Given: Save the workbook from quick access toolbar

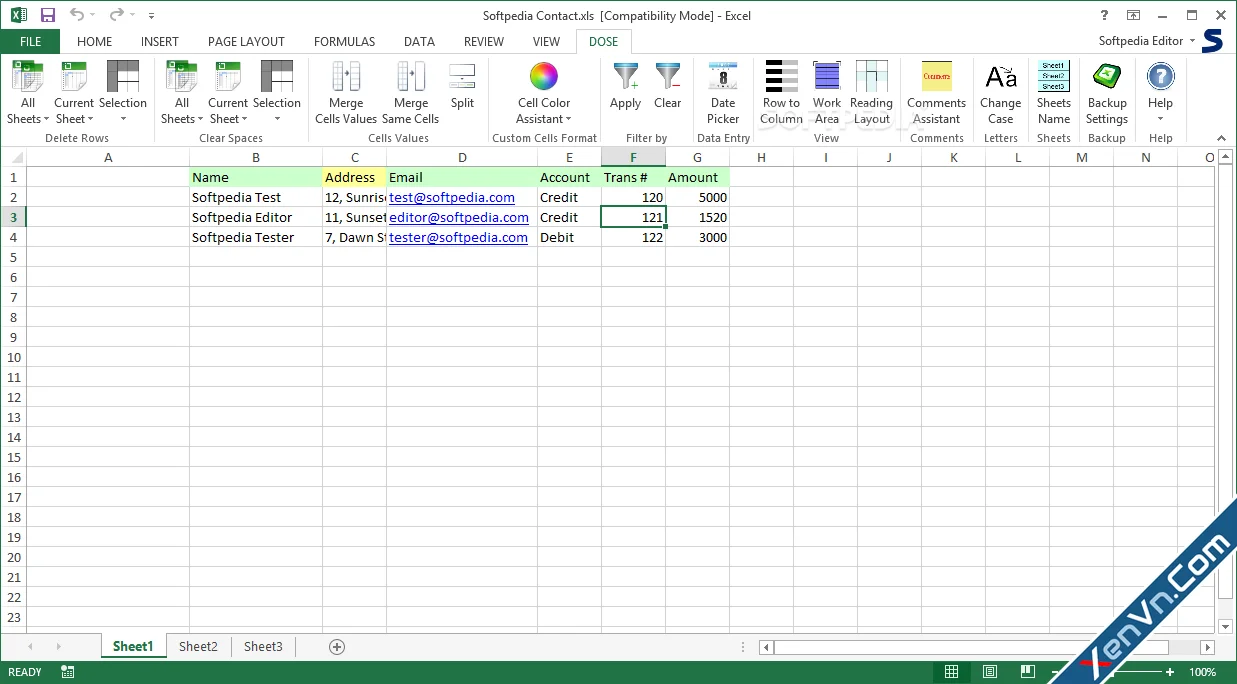Looking at the screenshot, I should (x=48, y=15).
